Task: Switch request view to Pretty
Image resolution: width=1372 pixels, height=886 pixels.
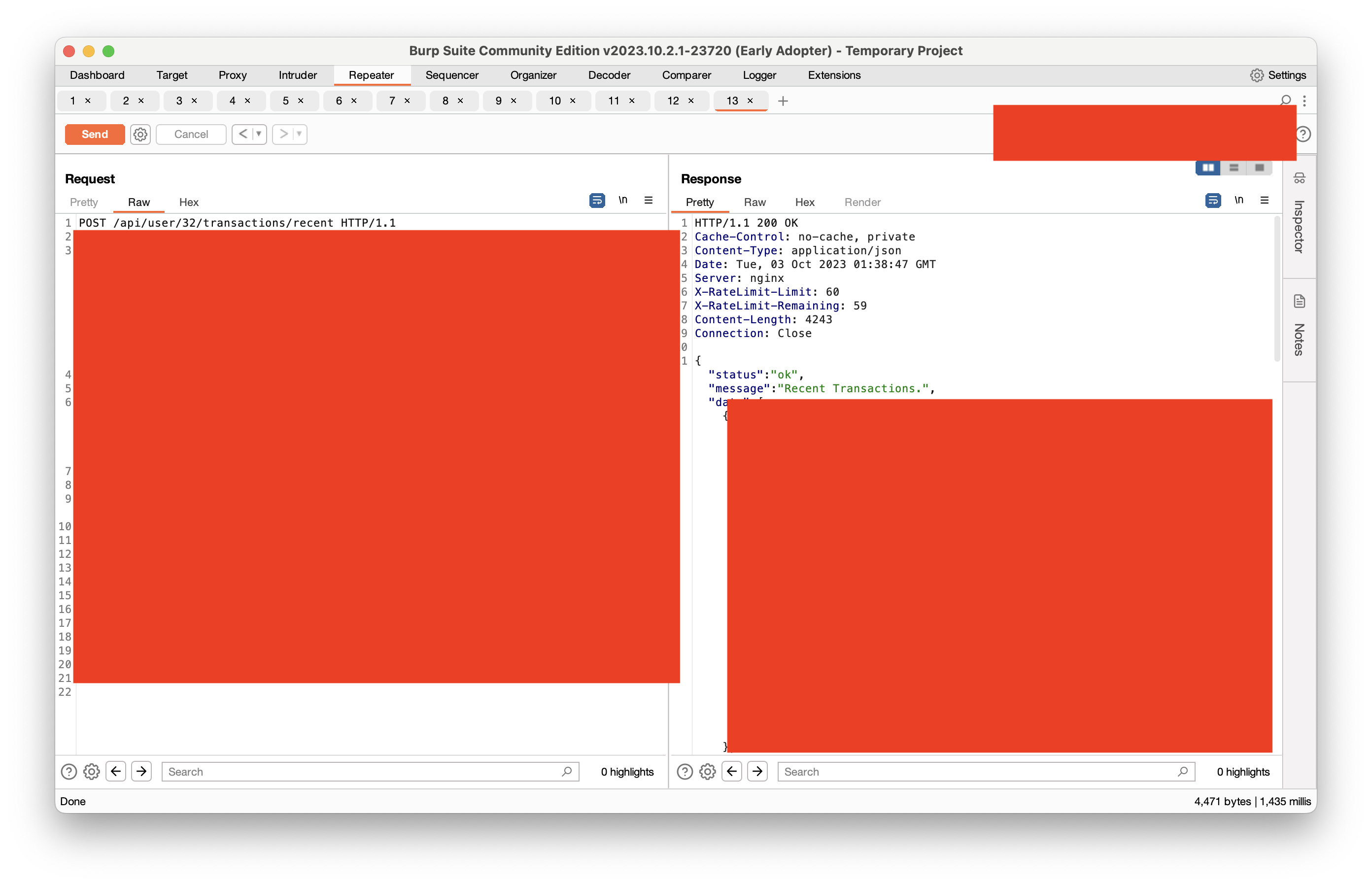Action: click(x=83, y=202)
